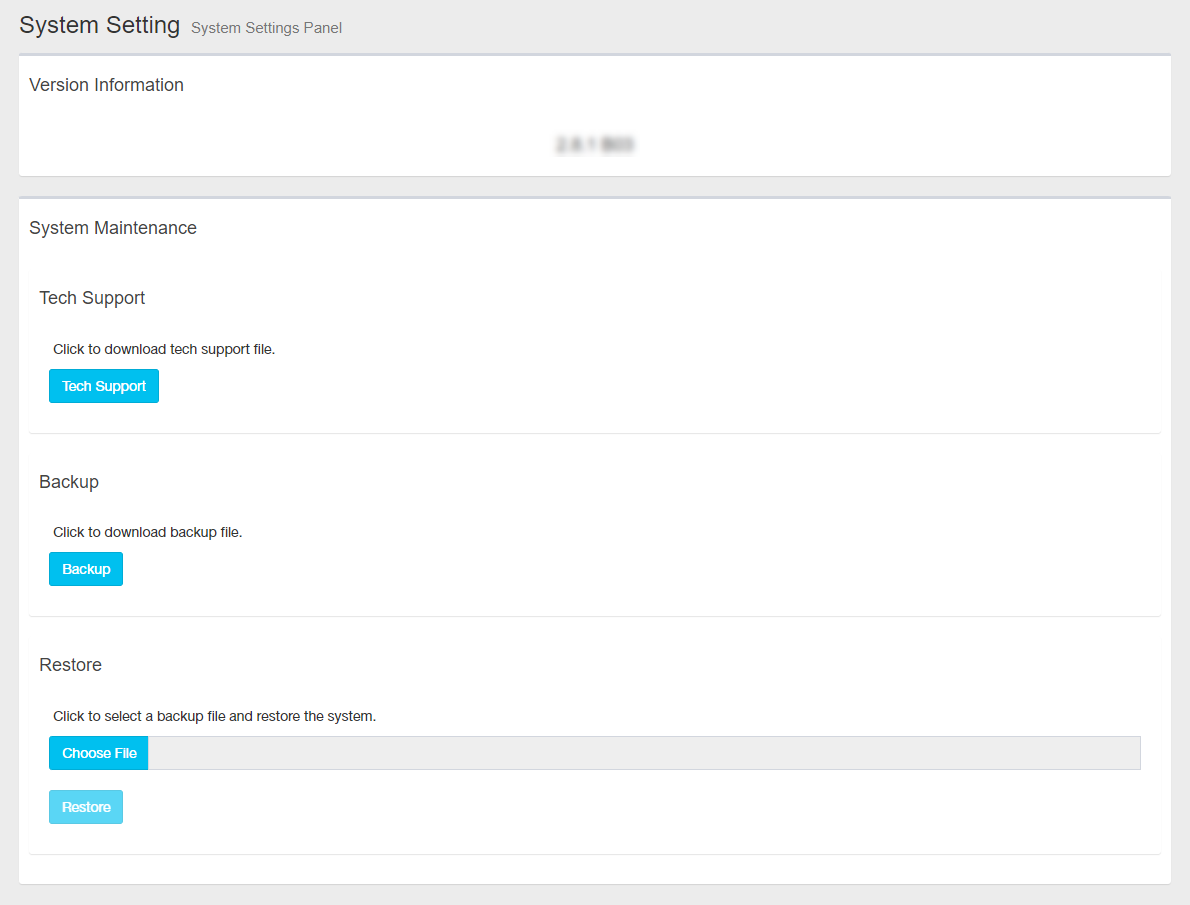Click the Version Information heading
This screenshot has height=905, width=1190.
106,85
